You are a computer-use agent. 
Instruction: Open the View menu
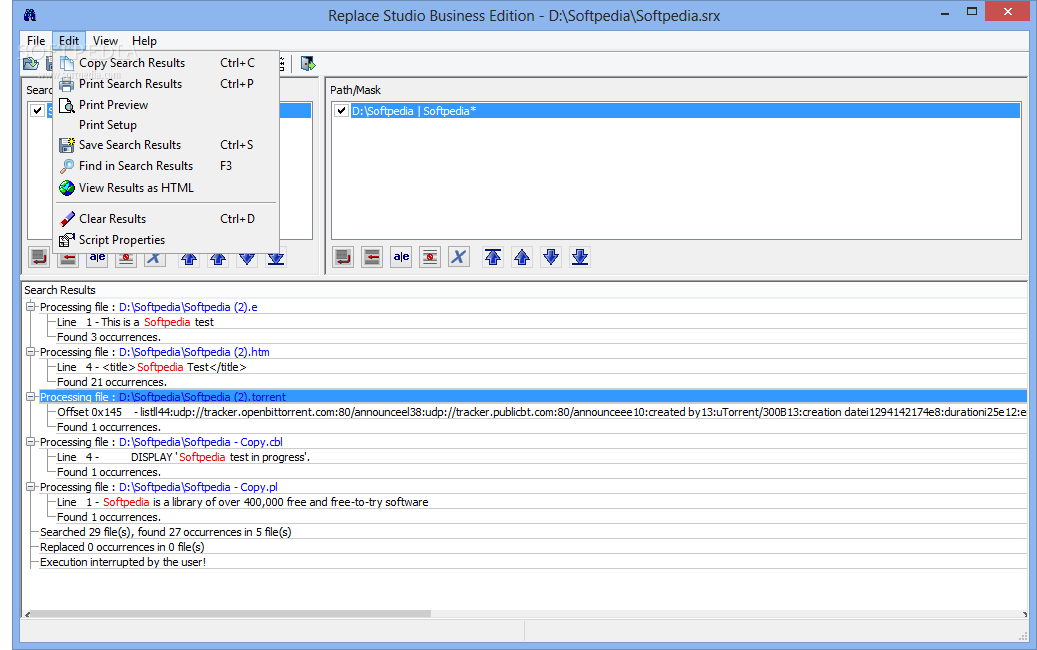click(105, 41)
